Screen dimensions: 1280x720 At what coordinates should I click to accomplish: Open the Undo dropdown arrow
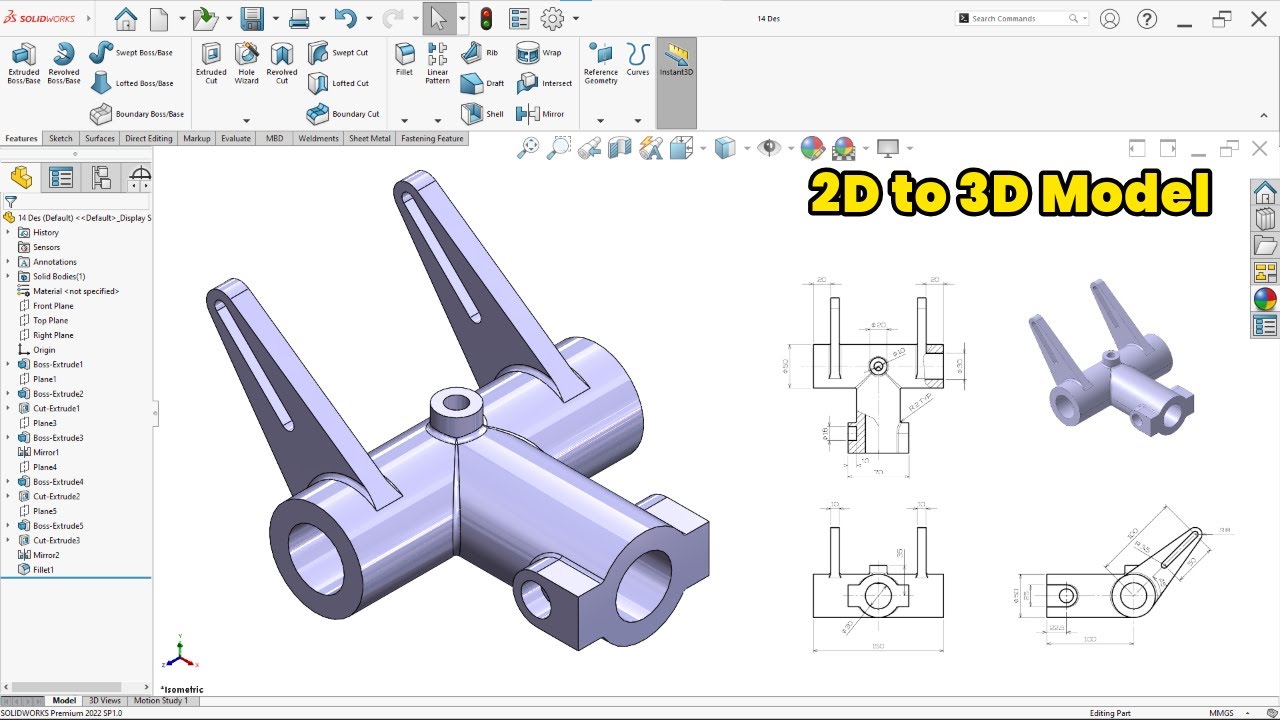click(368, 18)
